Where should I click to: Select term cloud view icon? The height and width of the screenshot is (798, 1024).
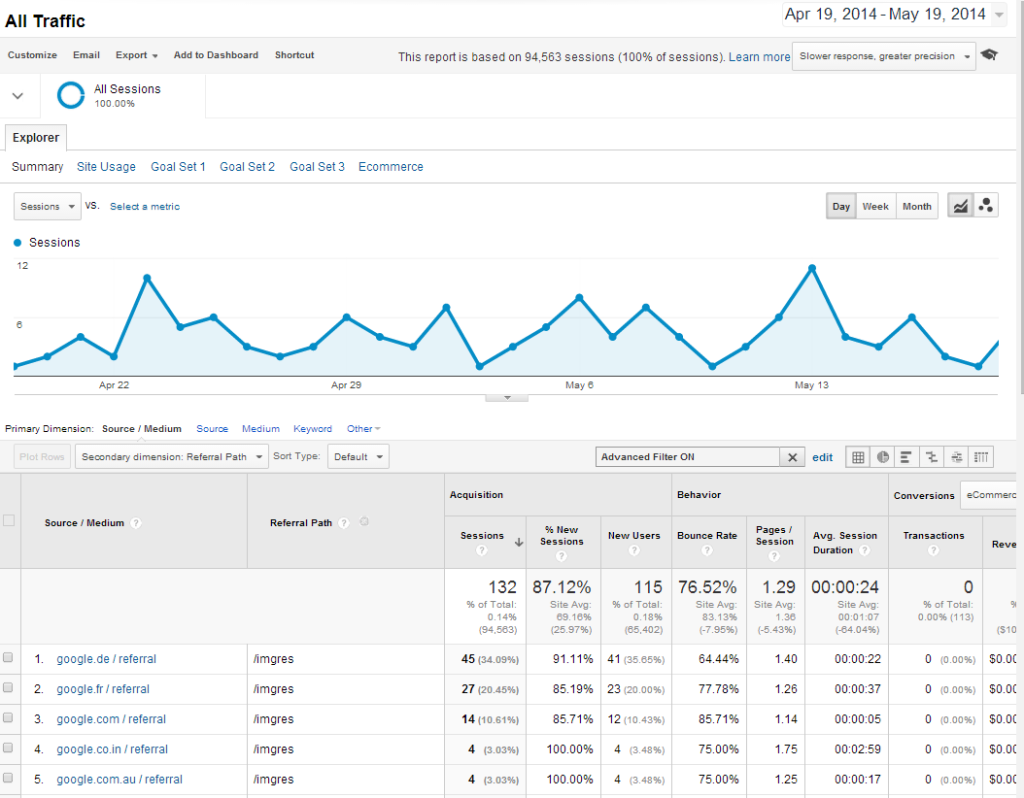click(x=957, y=457)
